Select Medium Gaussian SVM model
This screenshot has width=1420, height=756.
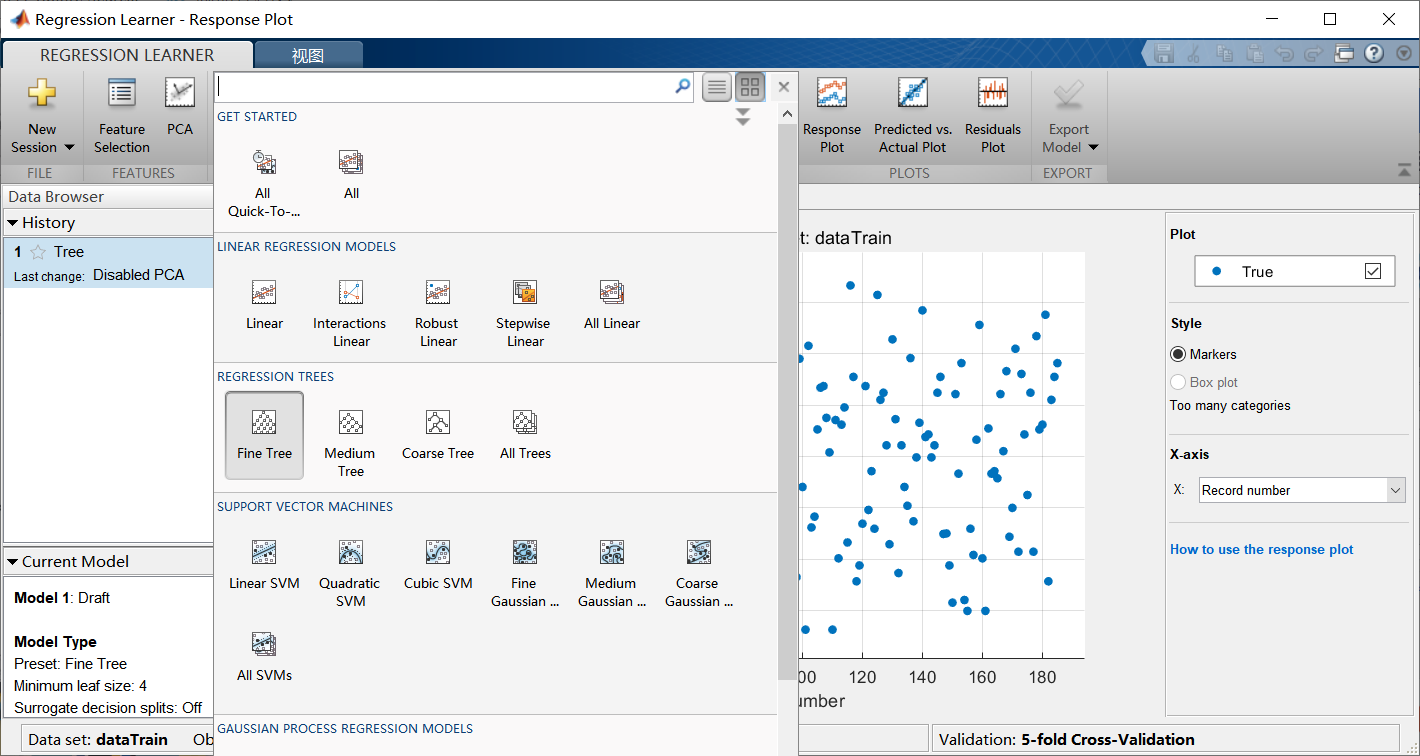(x=611, y=574)
